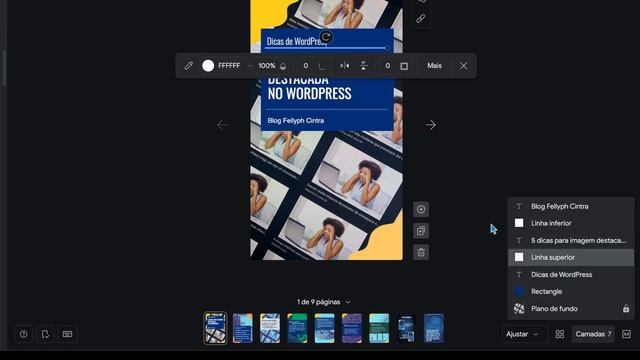Duplicate the current page
The width and height of the screenshot is (640, 360).
[421, 231]
